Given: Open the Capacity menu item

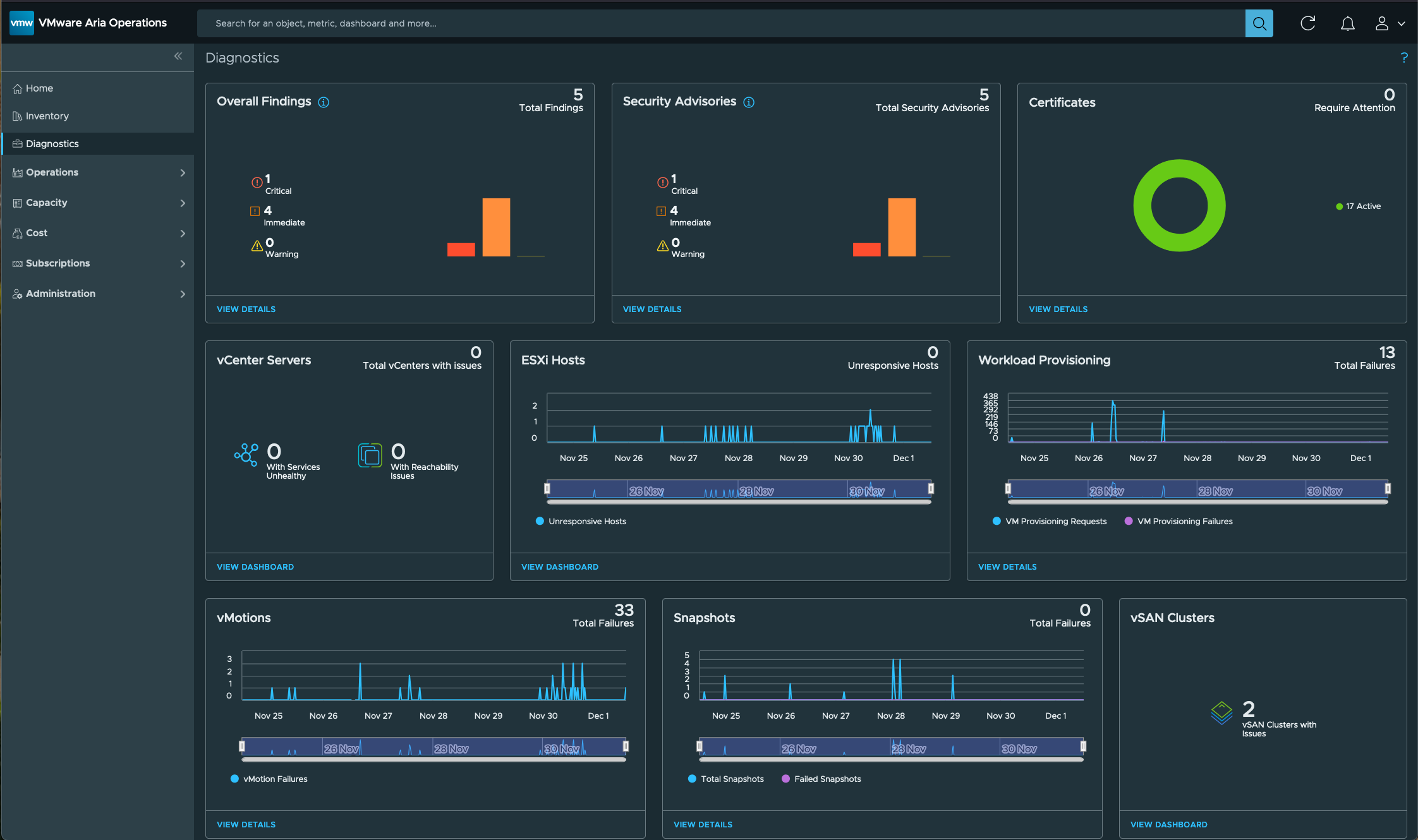Looking at the screenshot, I should pos(46,203).
